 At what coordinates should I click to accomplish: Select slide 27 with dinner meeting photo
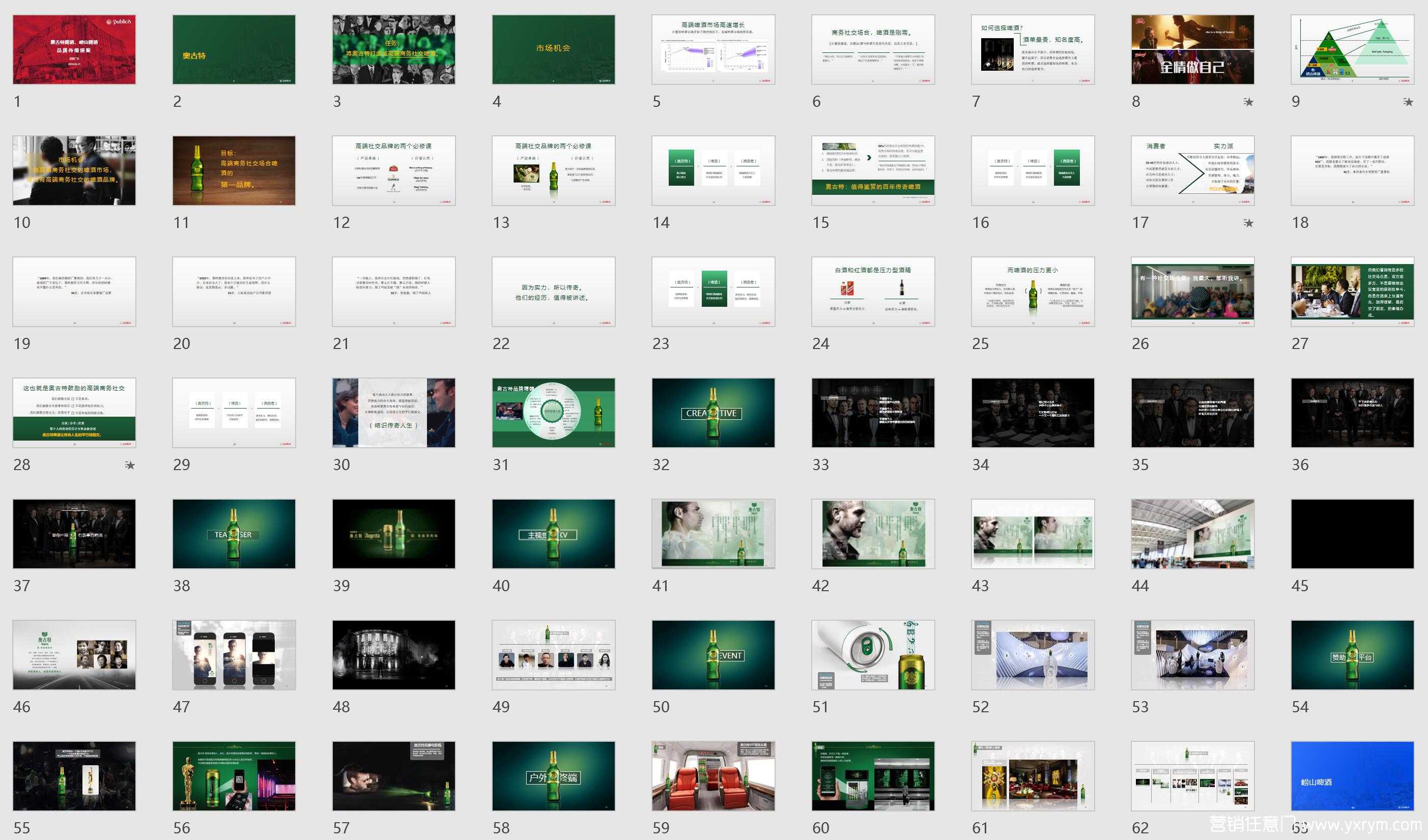pyautogui.click(x=1353, y=292)
